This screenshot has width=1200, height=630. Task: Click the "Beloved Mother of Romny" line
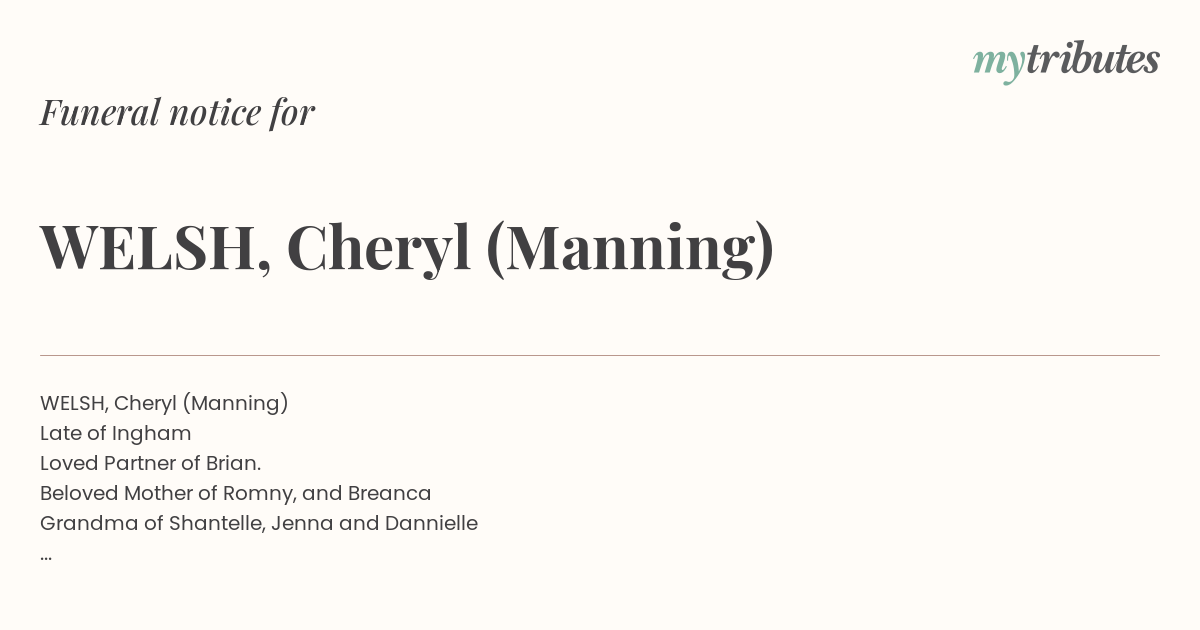point(236,493)
